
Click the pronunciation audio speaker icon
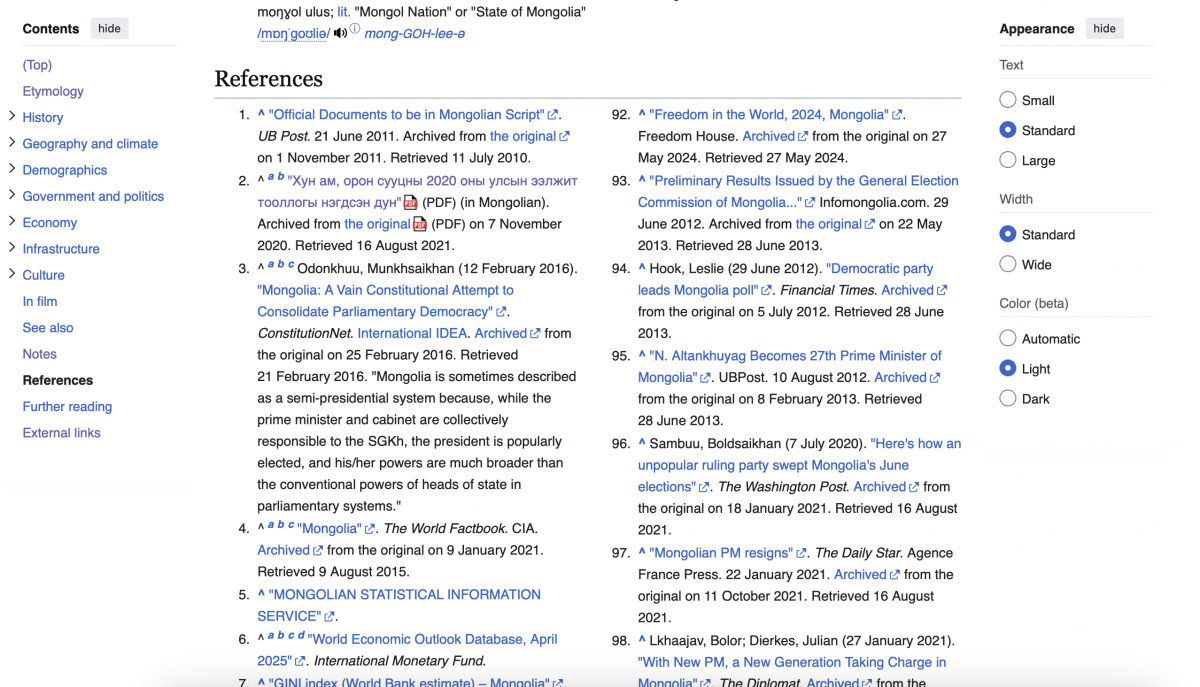click(340, 33)
